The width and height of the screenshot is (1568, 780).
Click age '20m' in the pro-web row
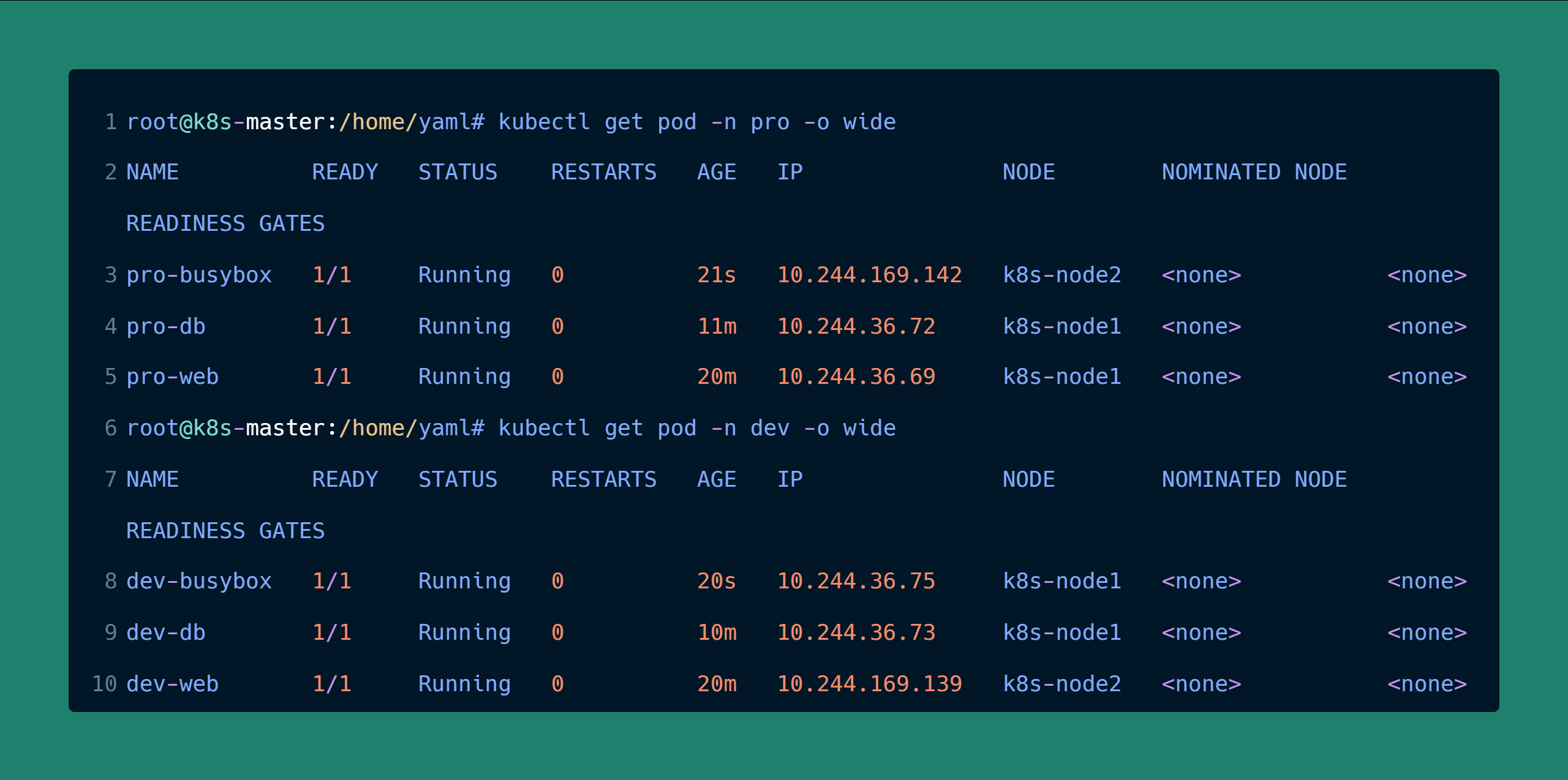coord(717,377)
